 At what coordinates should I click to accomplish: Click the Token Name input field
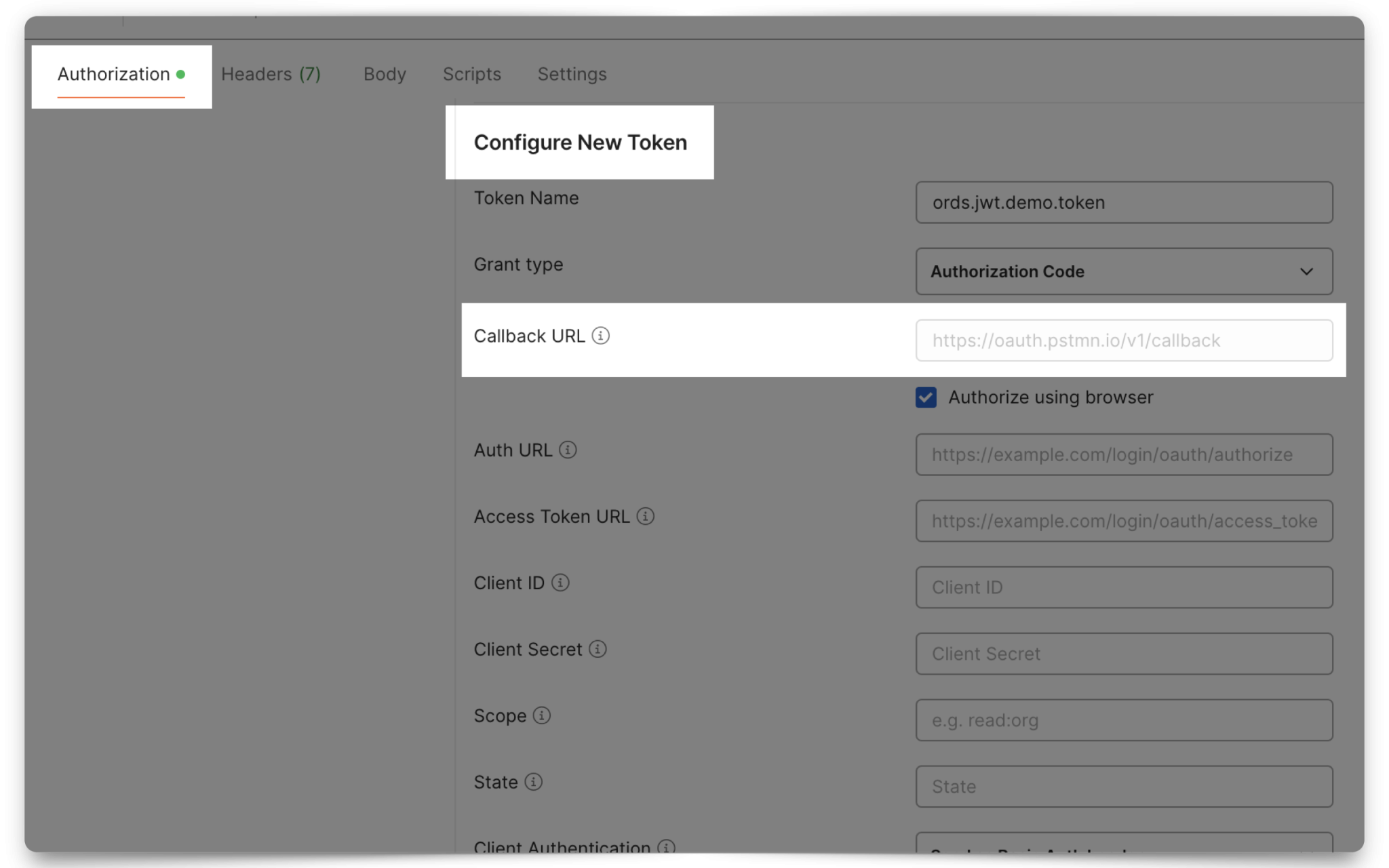pyautogui.click(x=1123, y=202)
